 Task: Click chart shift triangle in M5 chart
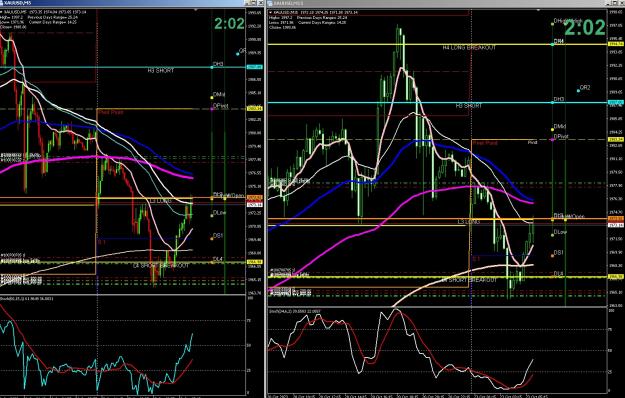pos(195,10)
